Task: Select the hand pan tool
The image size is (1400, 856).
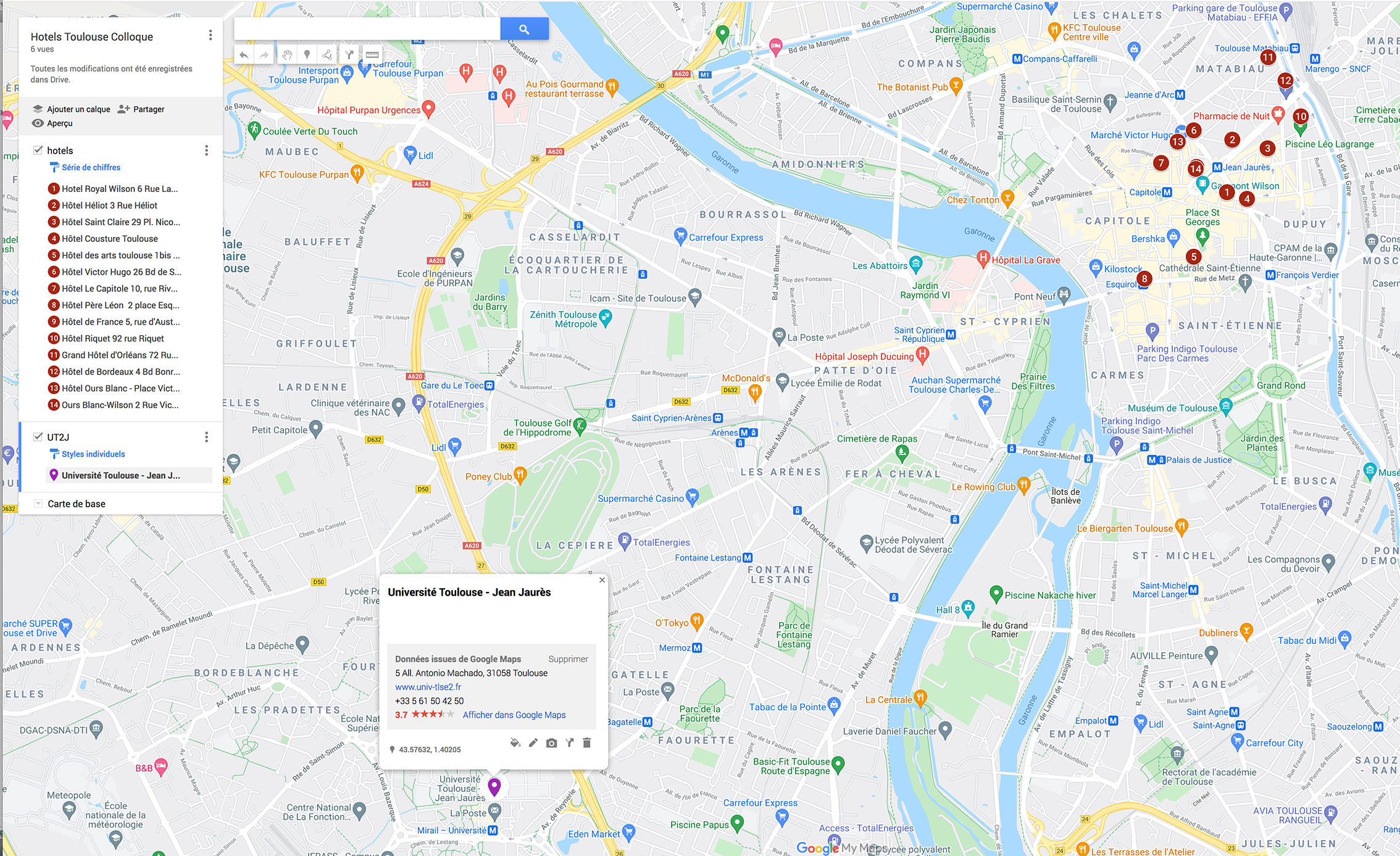Action: tap(287, 55)
